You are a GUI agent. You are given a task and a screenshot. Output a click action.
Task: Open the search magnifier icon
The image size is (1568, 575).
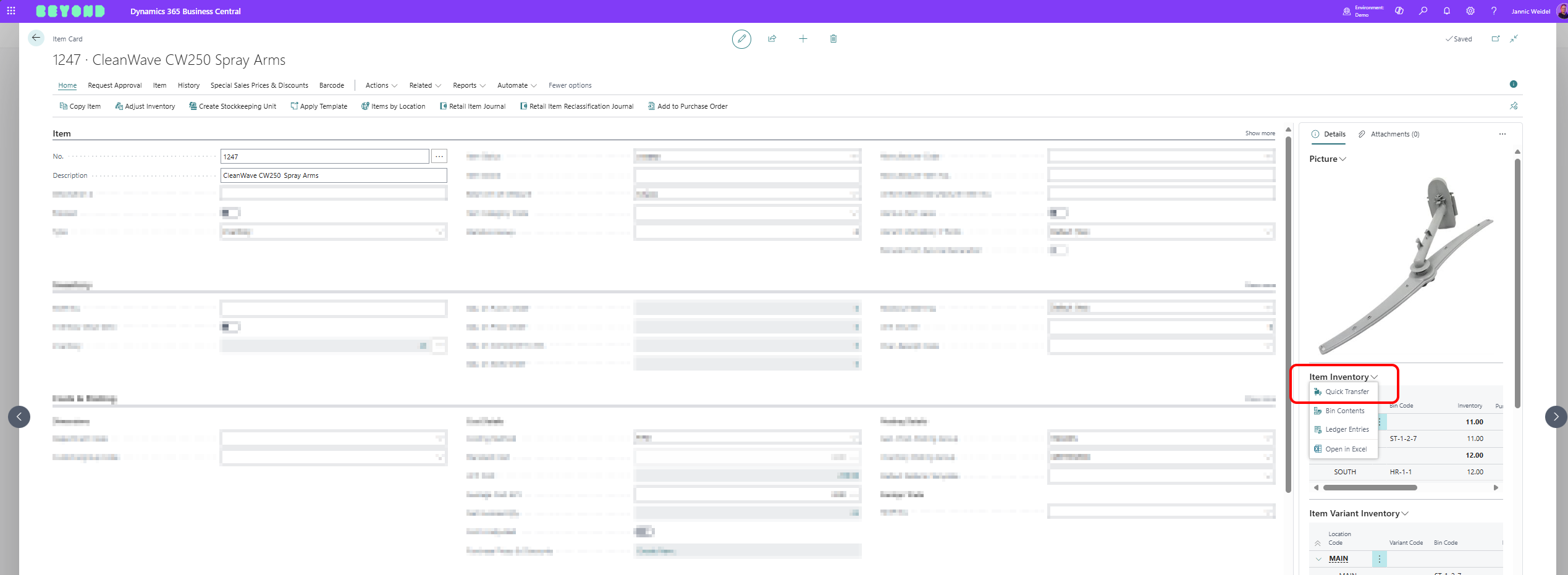(1423, 11)
